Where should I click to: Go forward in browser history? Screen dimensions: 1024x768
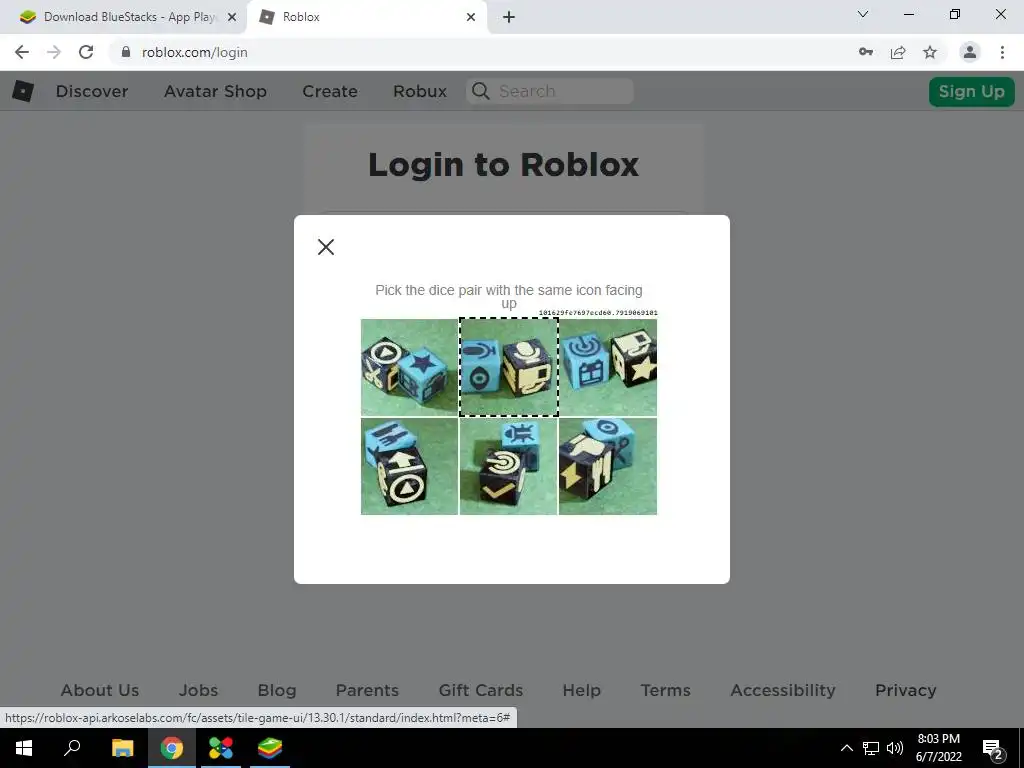54,52
